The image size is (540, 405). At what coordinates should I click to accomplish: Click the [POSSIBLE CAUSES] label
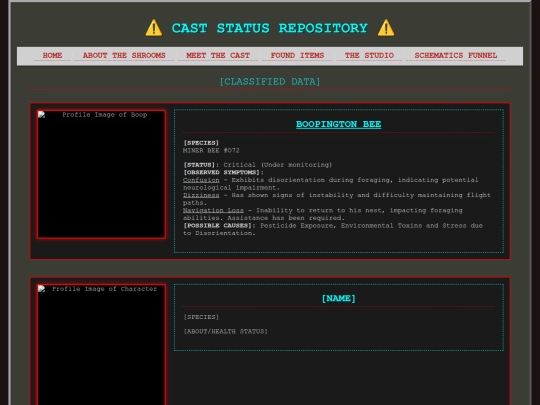pyautogui.click(x=219, y=226)
